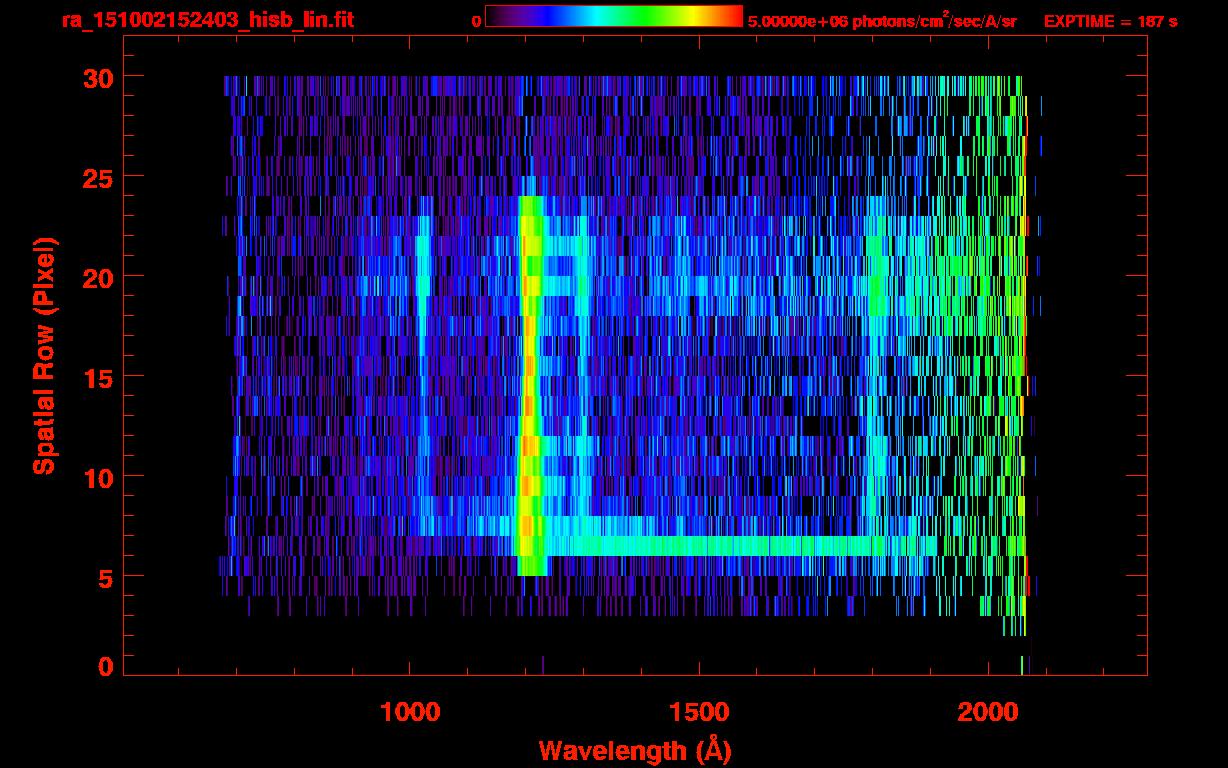Click the EXPTIME = 187 s text
This screenshot has width=1228, height=768.
coord(1110,21)
